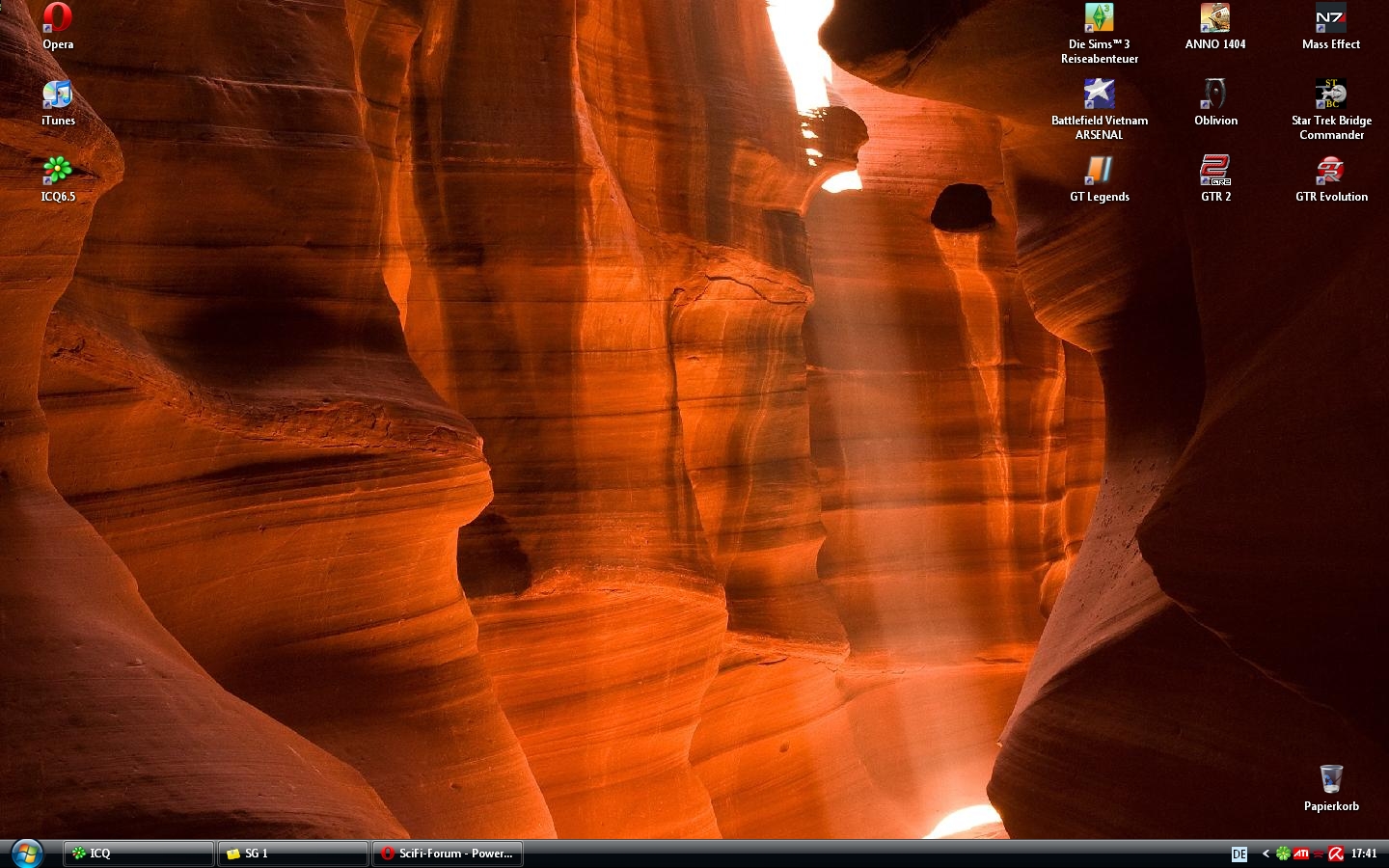Click the Avira umbrella tray icon

click(1336, 854)
